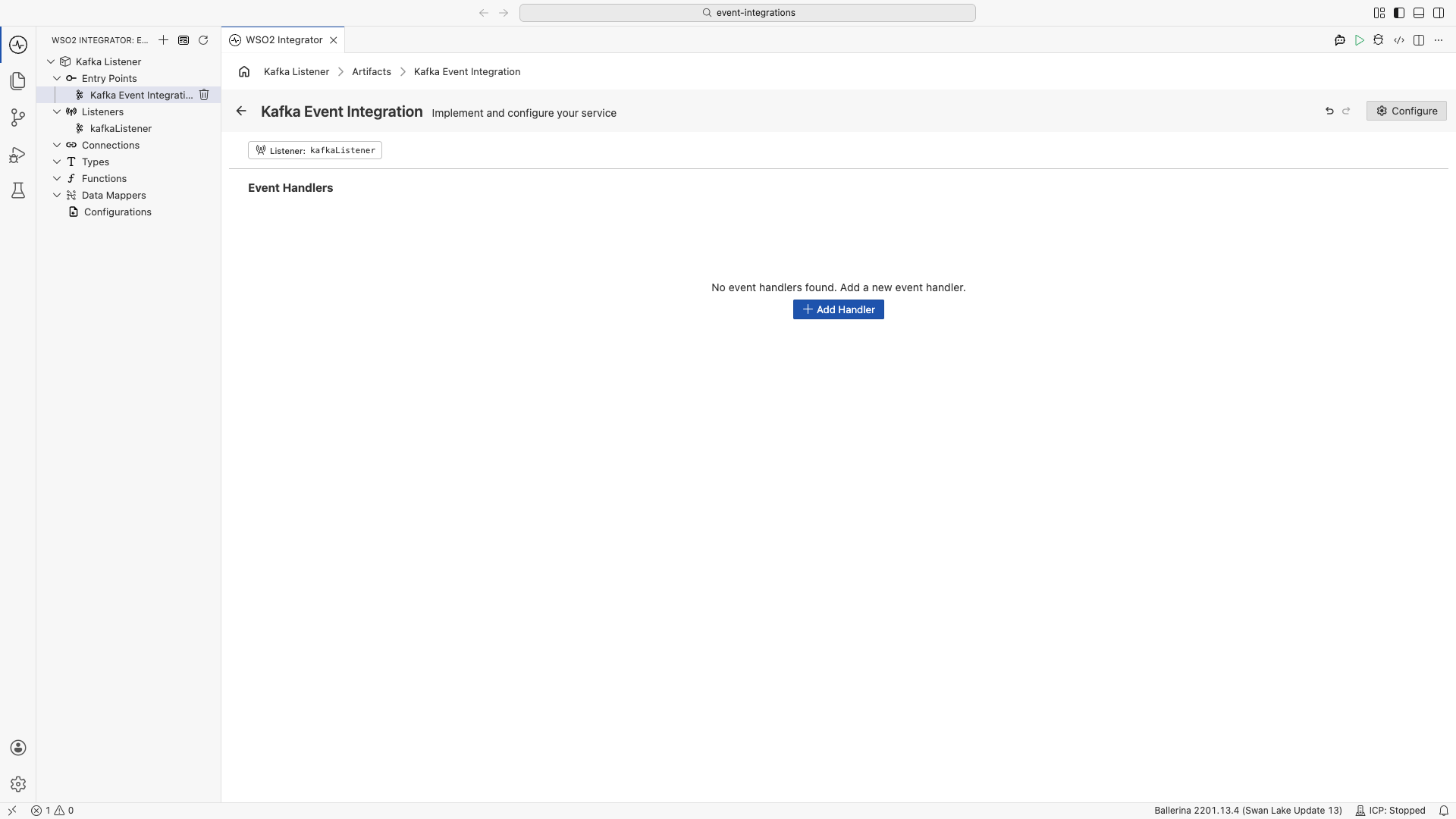
Task: Click the back arrow beside Kafka Event Integration title
Action: pos(241,111)
